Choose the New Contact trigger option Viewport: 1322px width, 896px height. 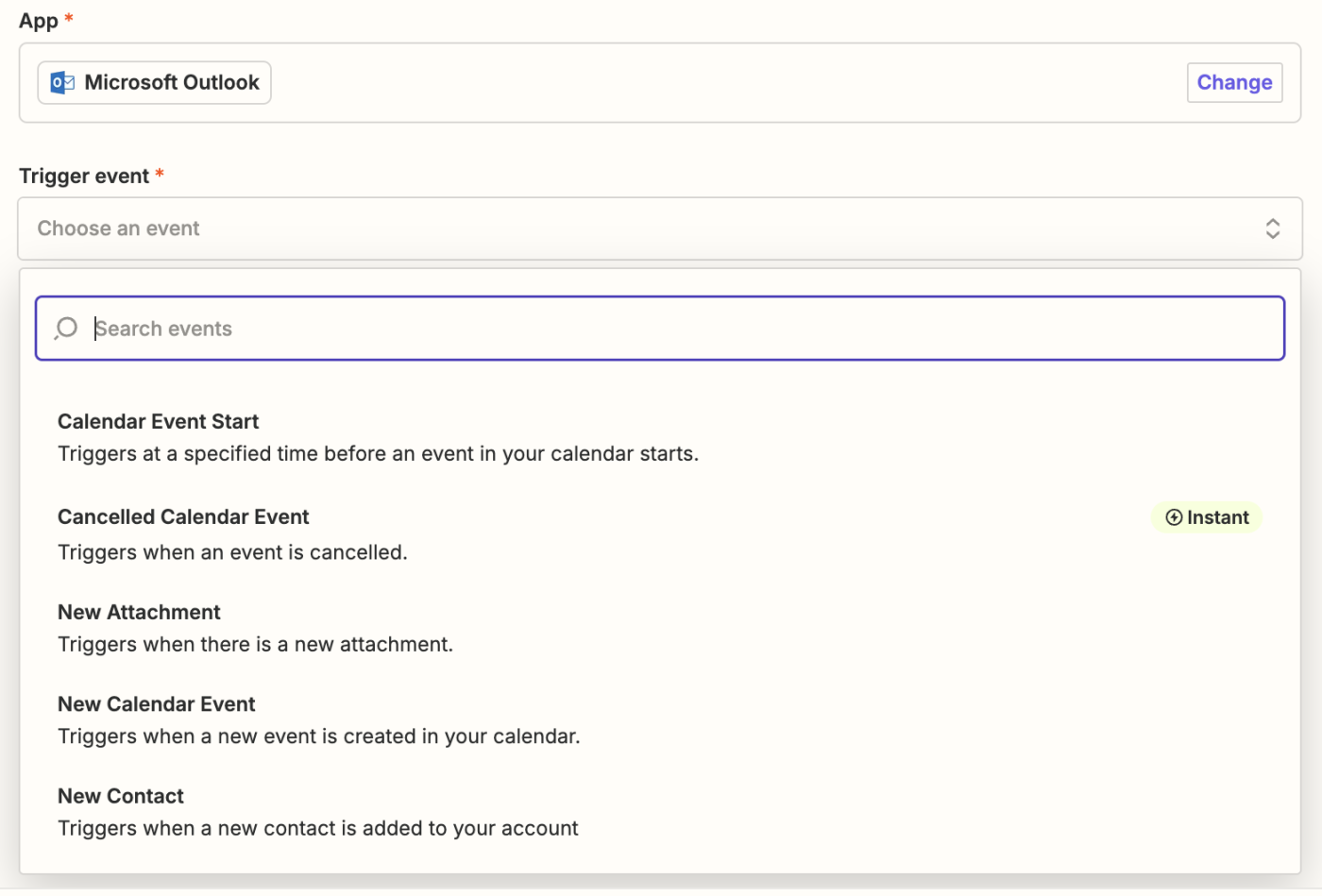coord(121,796)
